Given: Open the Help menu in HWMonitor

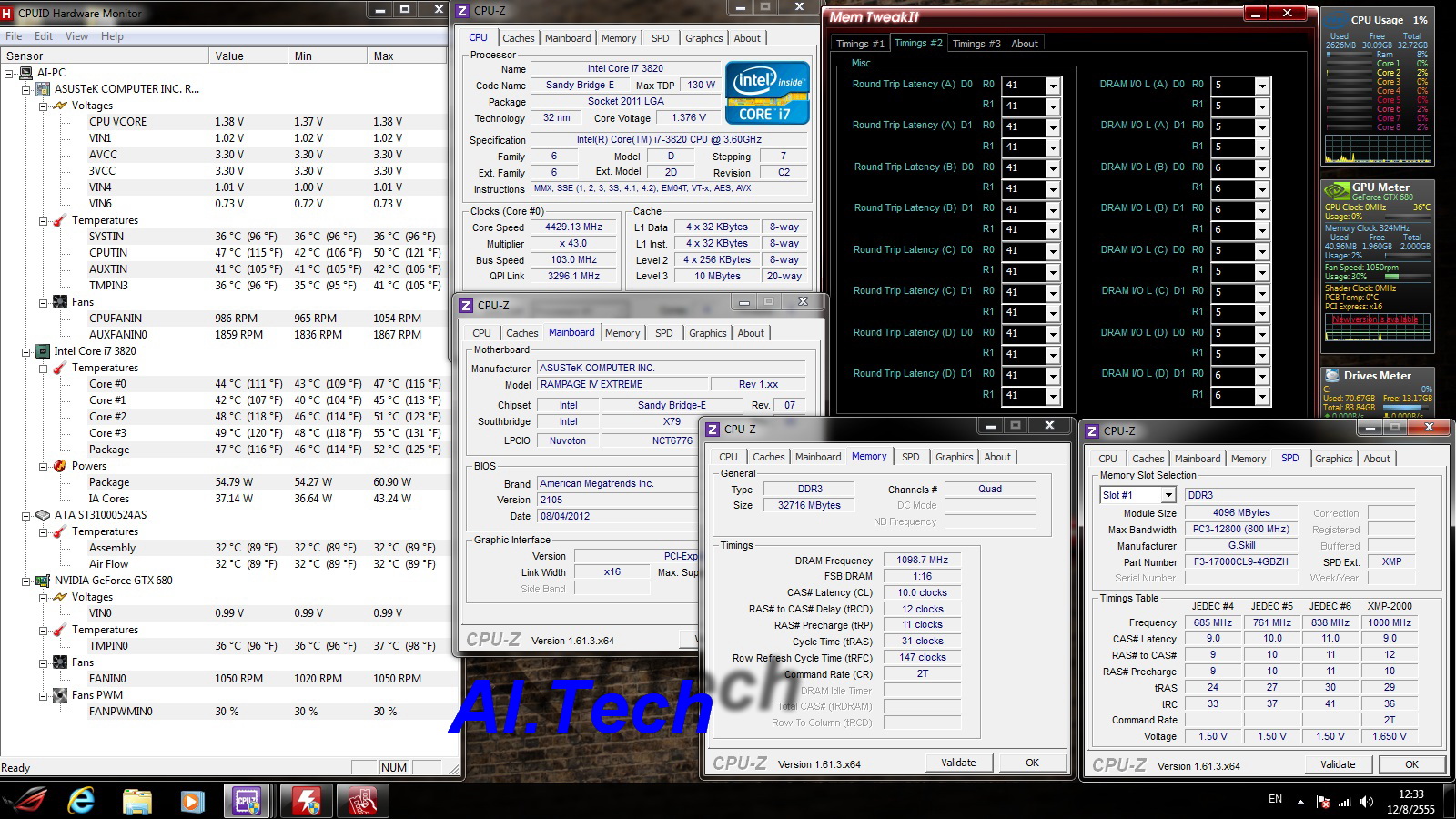Looking at the screenshot, I should (112, 36).
